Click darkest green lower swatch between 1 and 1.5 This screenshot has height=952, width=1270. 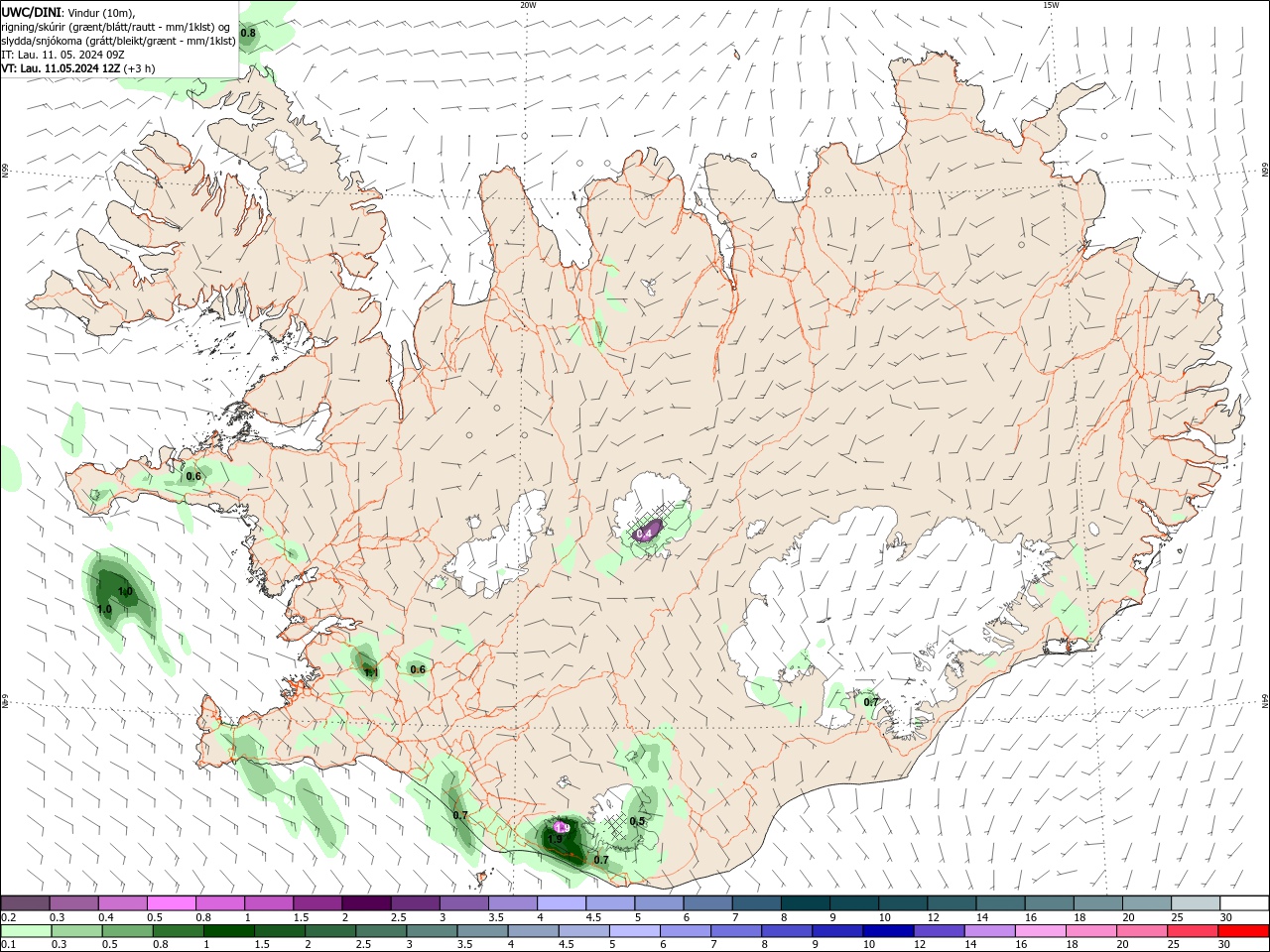pyautogui.click(x=228, y=931)
